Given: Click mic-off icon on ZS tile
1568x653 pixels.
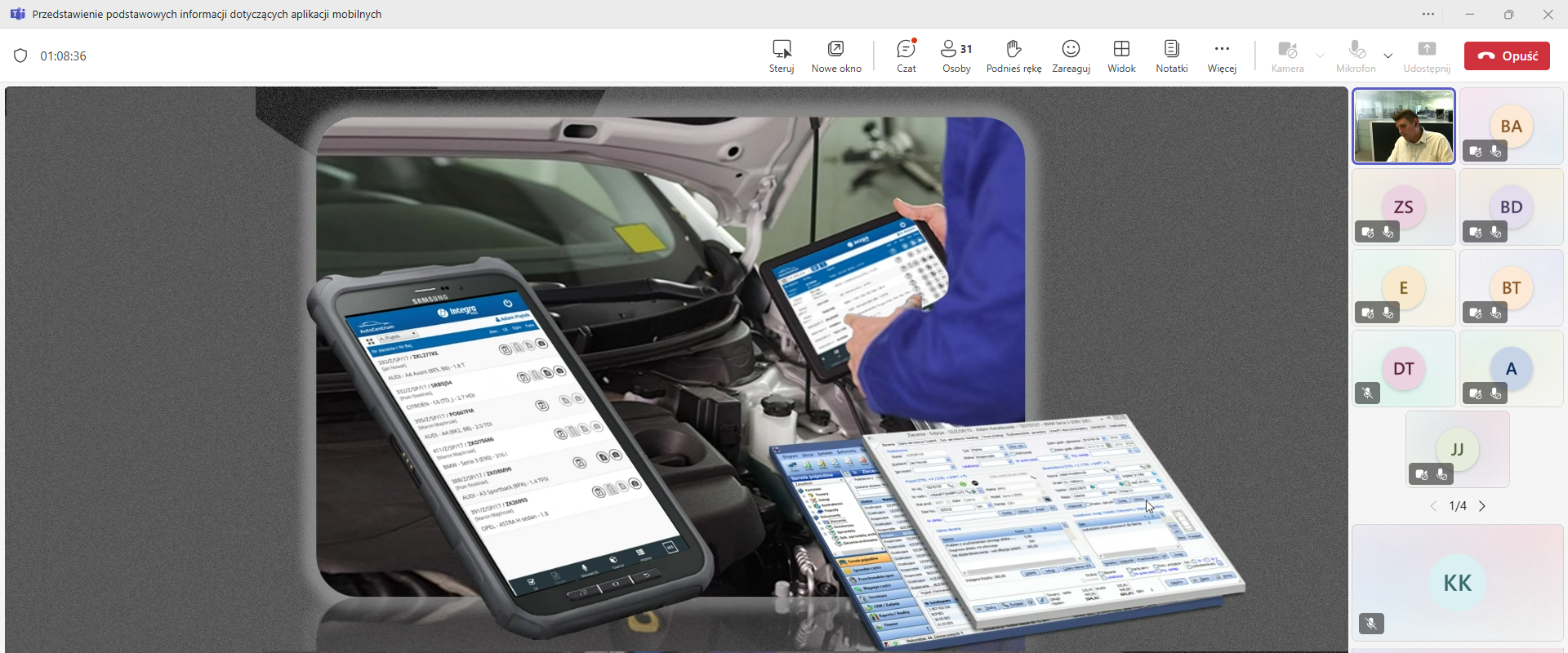Looking at the screenshot, I should click(x=1389, y=232).
